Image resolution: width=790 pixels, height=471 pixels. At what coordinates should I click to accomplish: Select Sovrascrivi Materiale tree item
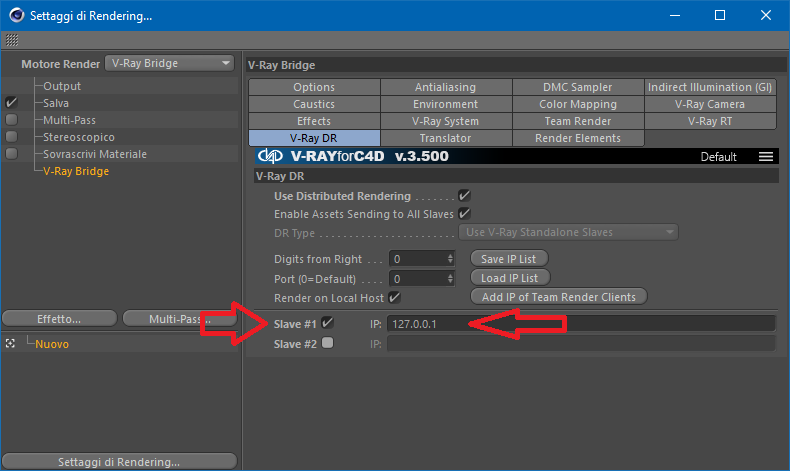point(95,154)
